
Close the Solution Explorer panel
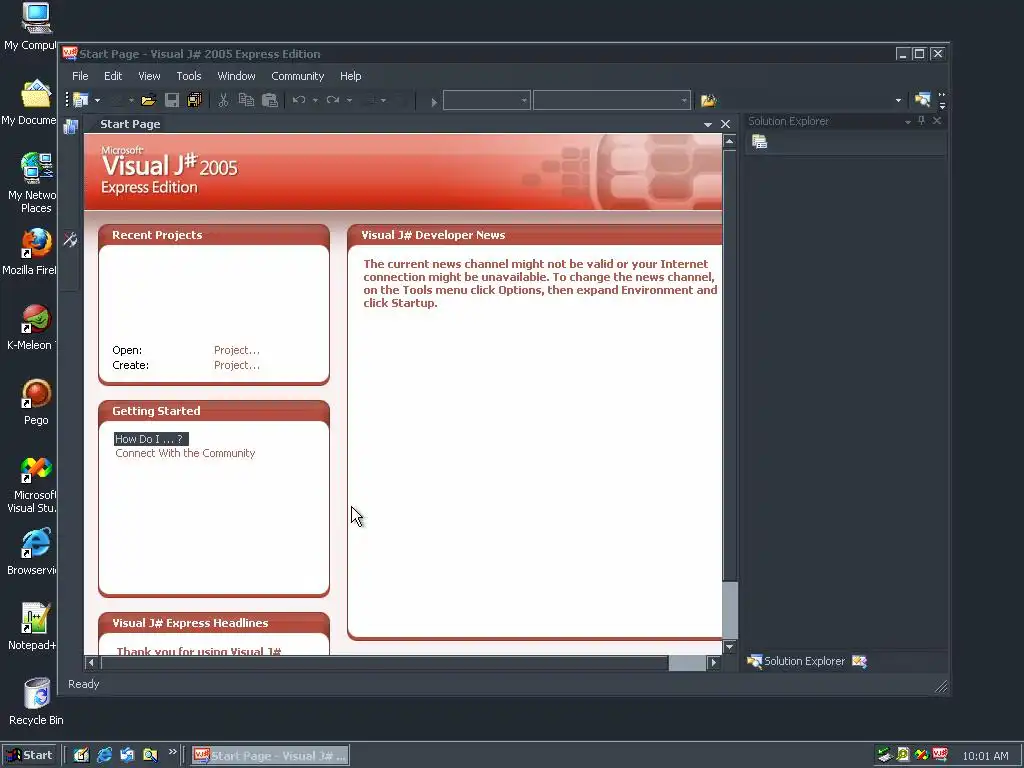937,121
